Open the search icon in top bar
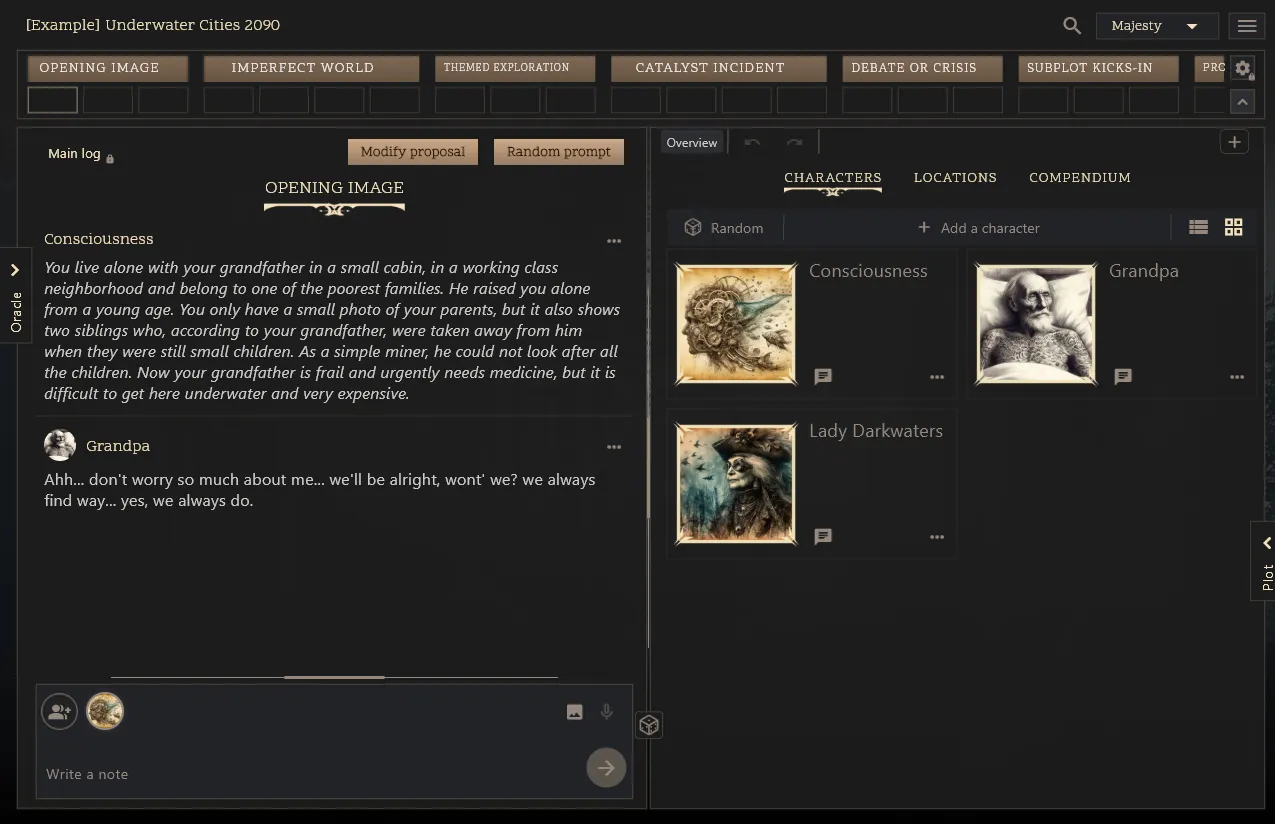 (1072, 26)
